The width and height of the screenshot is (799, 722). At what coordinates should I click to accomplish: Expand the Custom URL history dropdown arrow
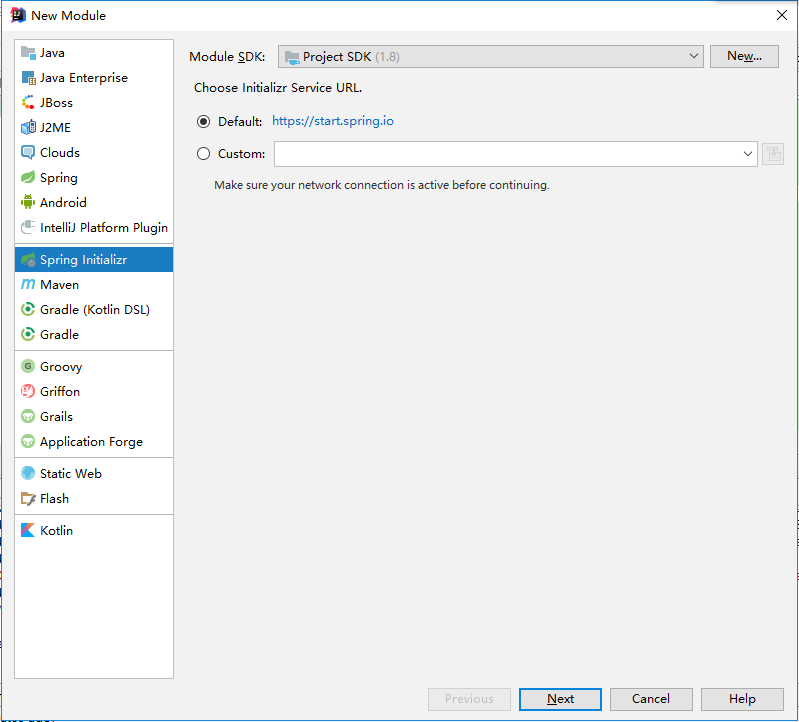pos(748,154)
